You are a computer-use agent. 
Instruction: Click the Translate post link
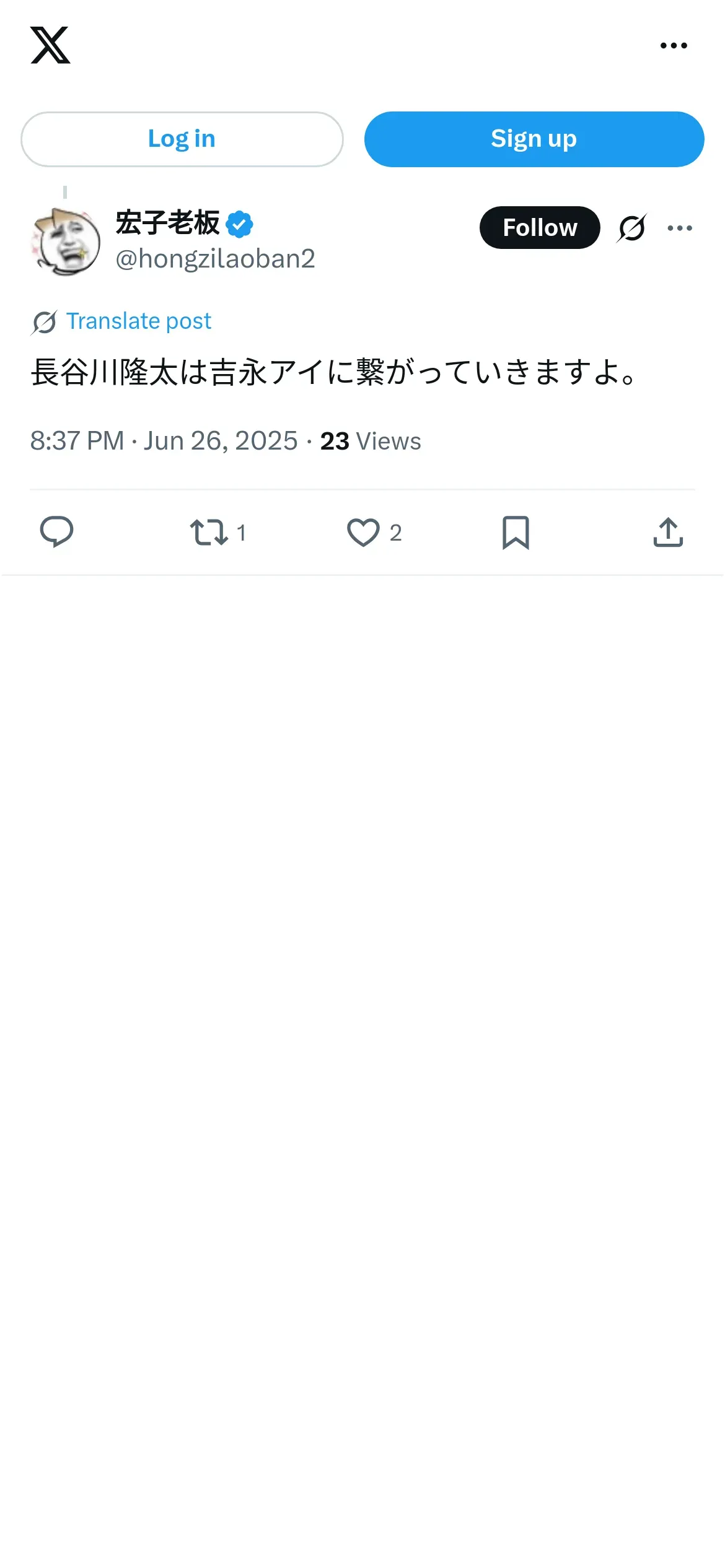pos(138,321)
